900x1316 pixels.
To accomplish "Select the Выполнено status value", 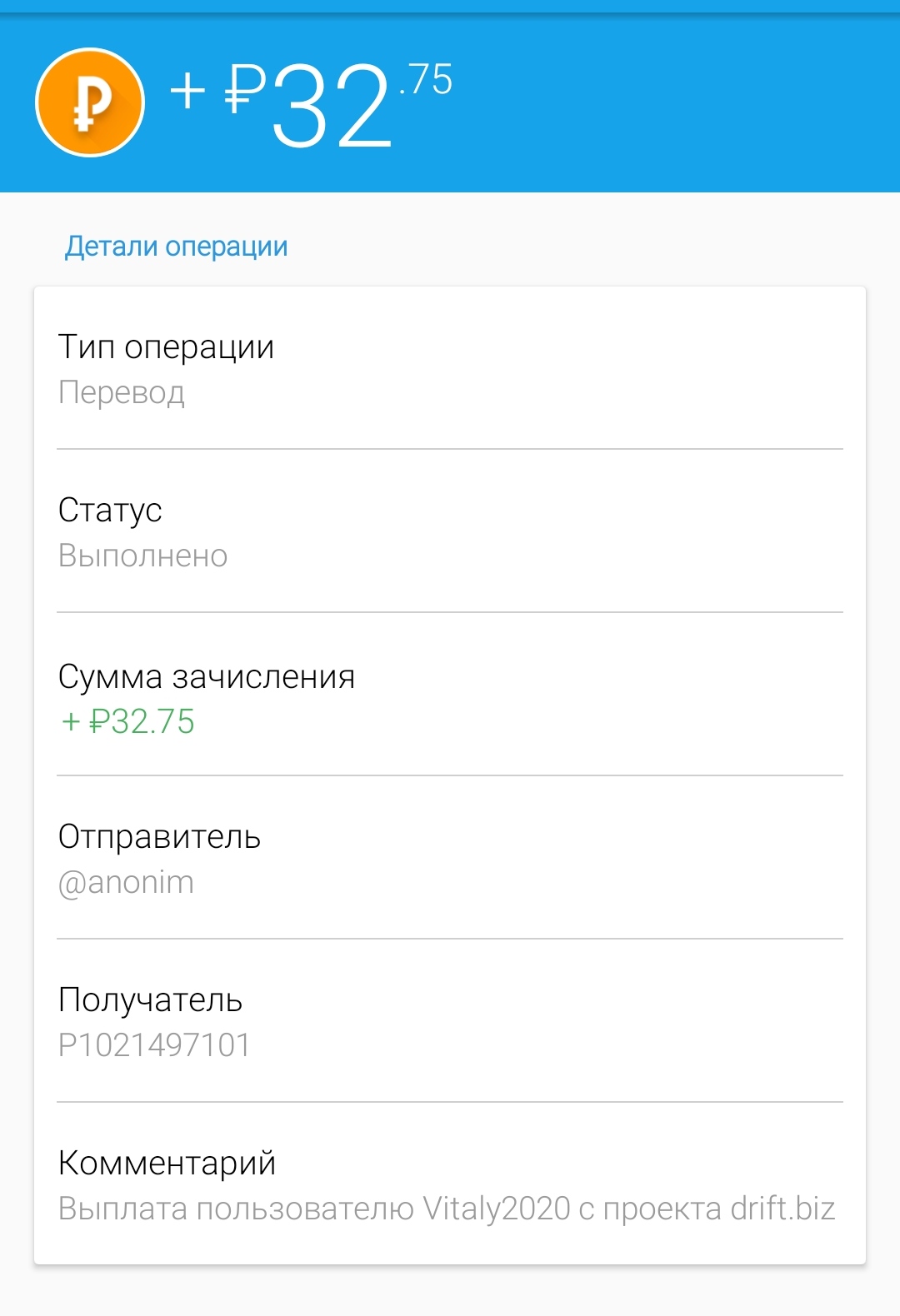I will click(x=142, y=556).
